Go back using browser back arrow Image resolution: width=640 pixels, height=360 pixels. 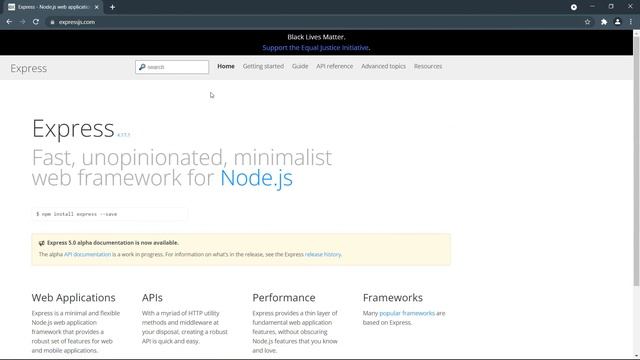[9, 22]
